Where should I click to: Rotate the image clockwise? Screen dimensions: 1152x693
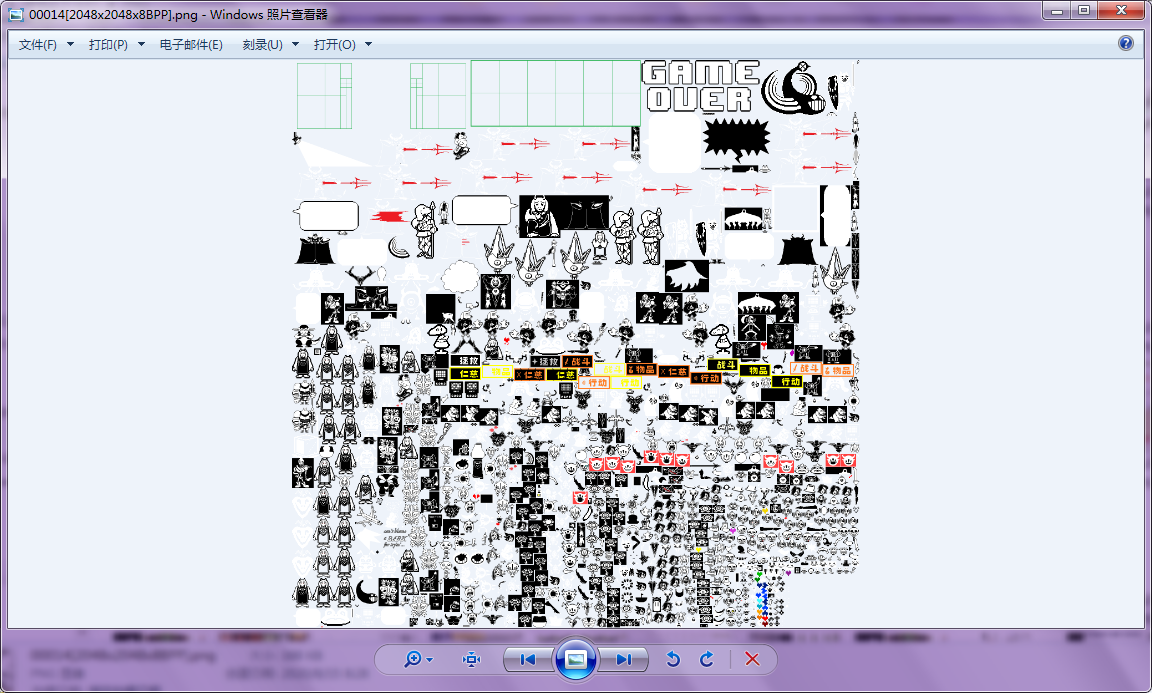pyautogui.click(x=707, y=659)
